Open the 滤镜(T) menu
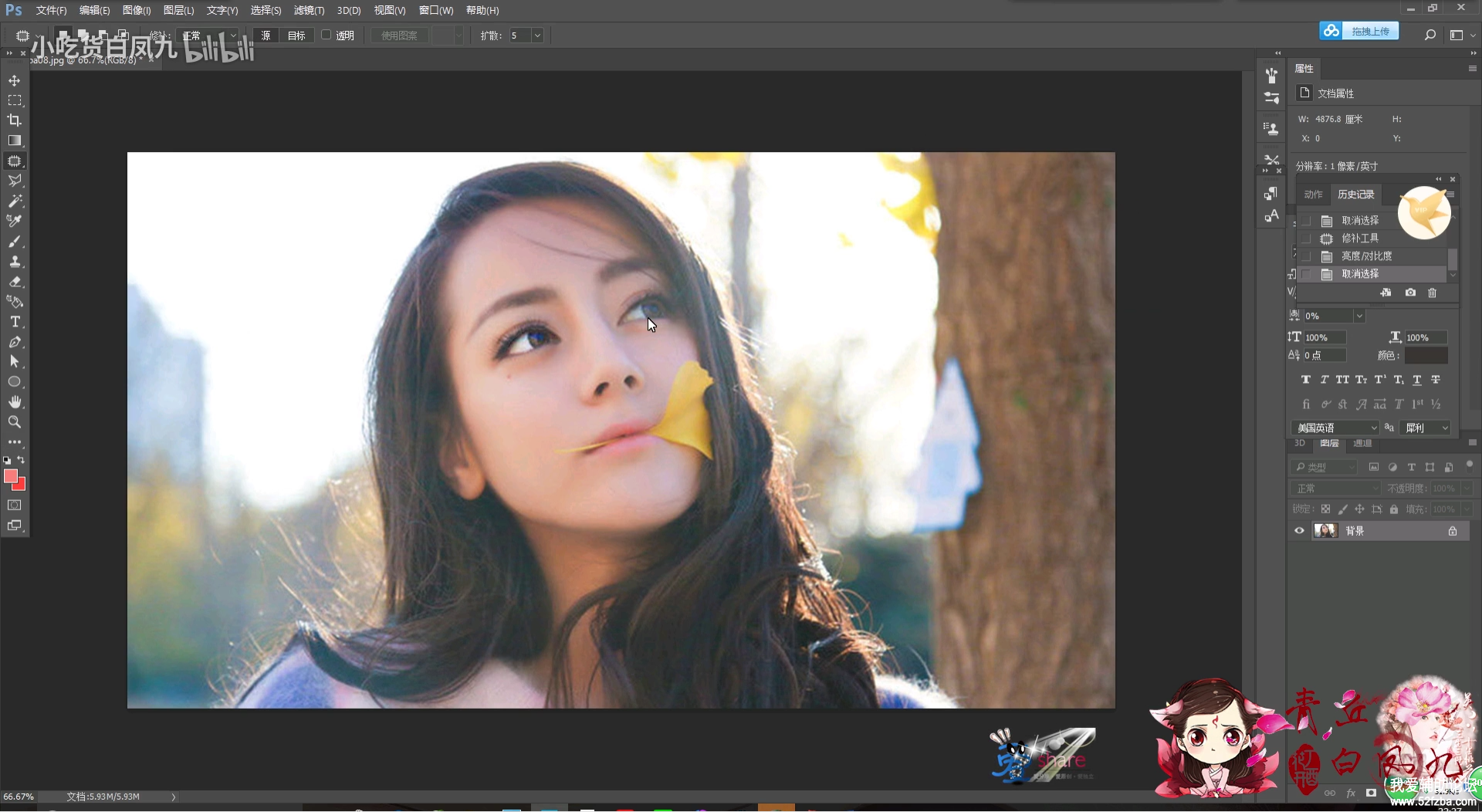The height and width of the screenshot is (812, 1482). click(x=309, y=10)
